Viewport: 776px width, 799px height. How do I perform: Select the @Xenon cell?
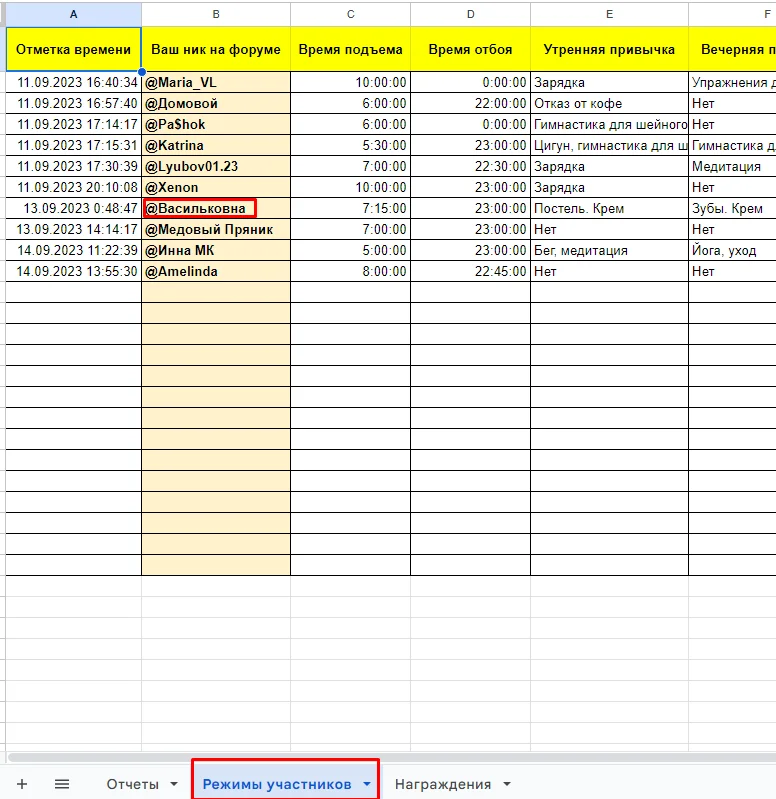(x=216, y=188)
